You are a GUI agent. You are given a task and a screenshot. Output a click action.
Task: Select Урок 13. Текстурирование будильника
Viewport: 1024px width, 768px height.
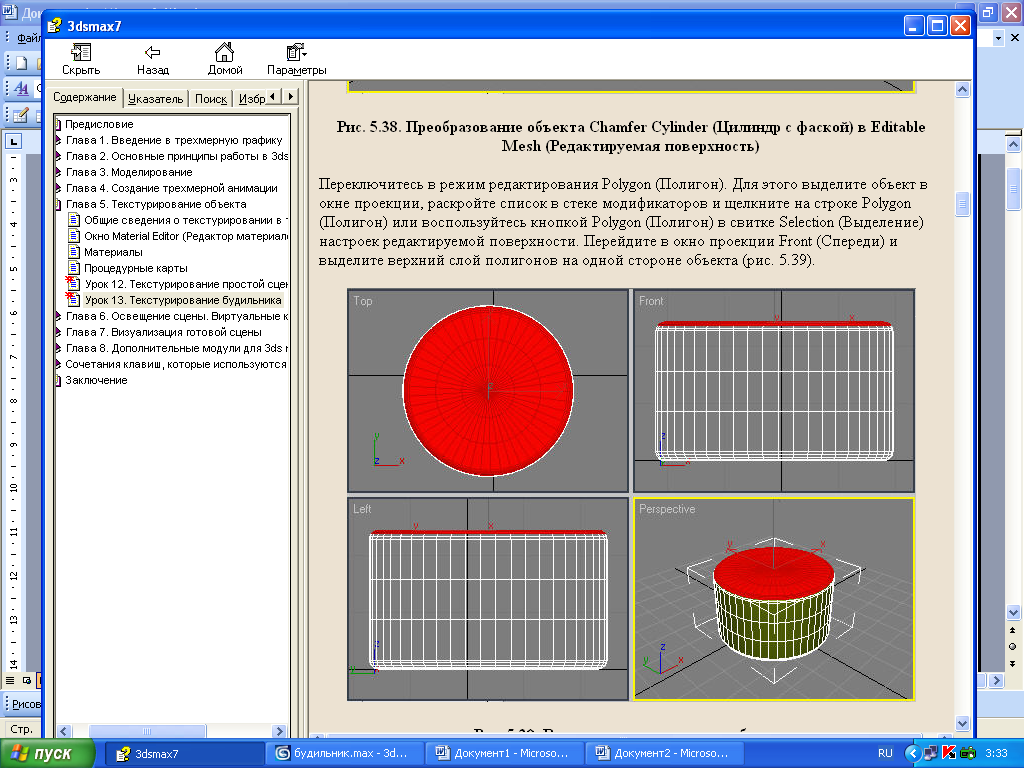click(x=183, y=300)
